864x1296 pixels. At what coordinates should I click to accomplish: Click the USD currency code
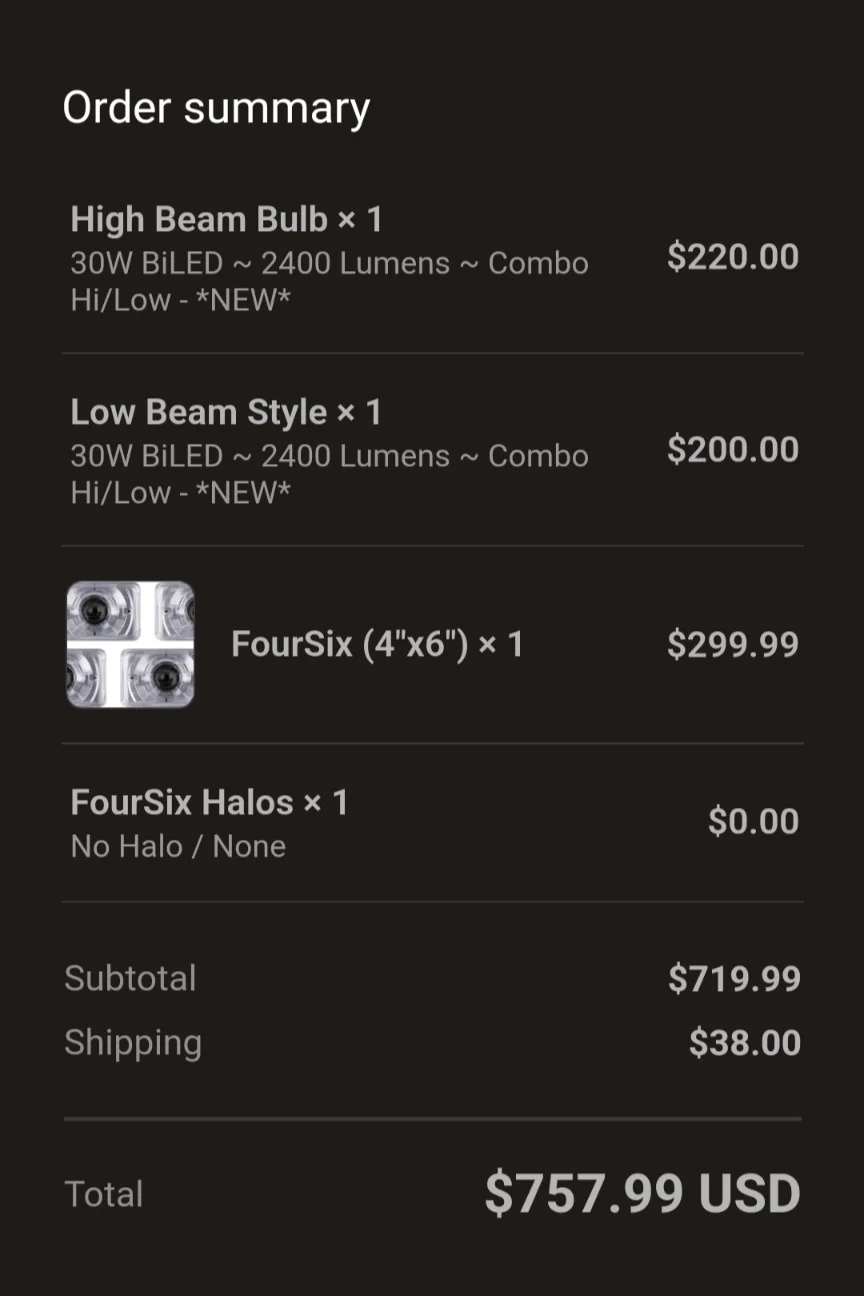(x=750, y=1193)
